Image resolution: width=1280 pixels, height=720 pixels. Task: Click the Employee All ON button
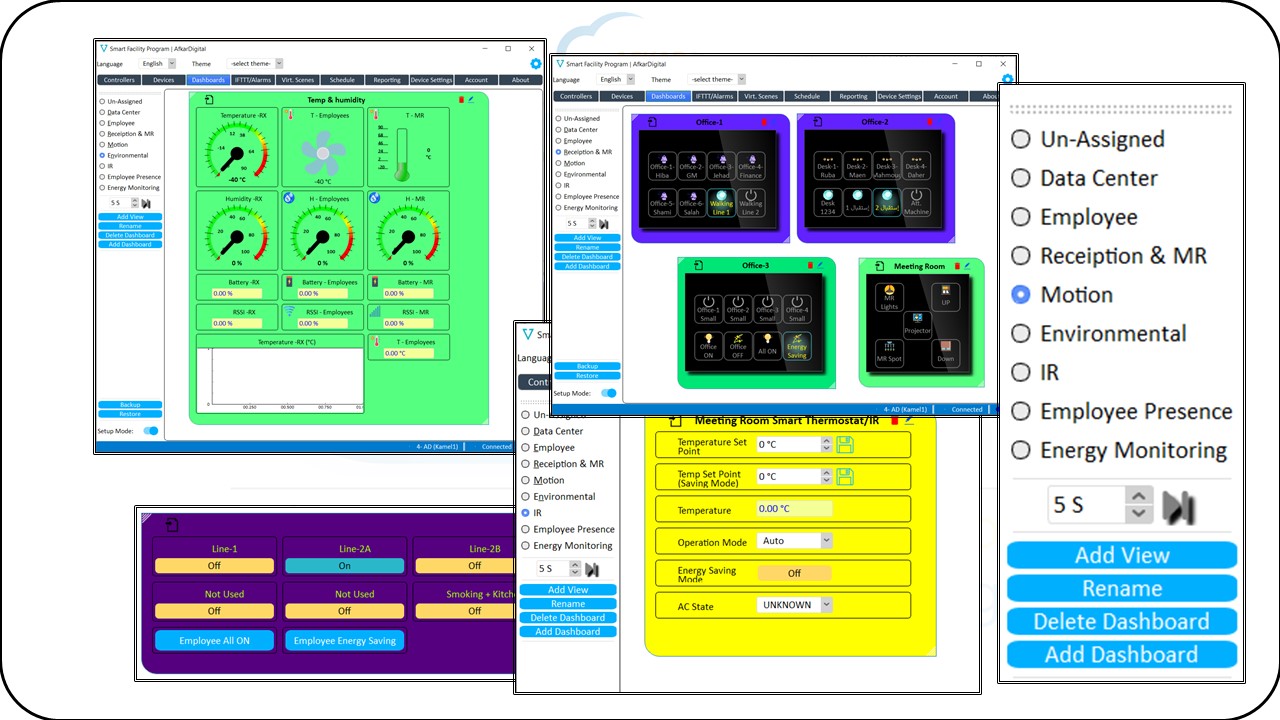214,641
